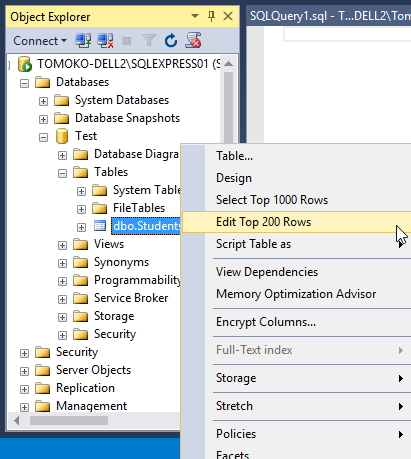Open the Connect dropdown menu
The width and height of the screenshot is (411, 459).
coord(40,41)
